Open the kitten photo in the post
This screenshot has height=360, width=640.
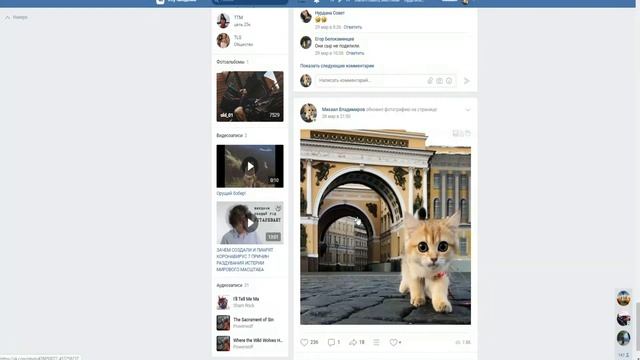tap(385, 227)
